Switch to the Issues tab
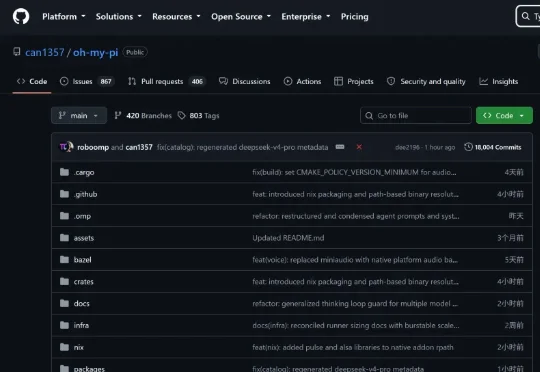Screen dimensions: 540x372 (x=87, y=81)
